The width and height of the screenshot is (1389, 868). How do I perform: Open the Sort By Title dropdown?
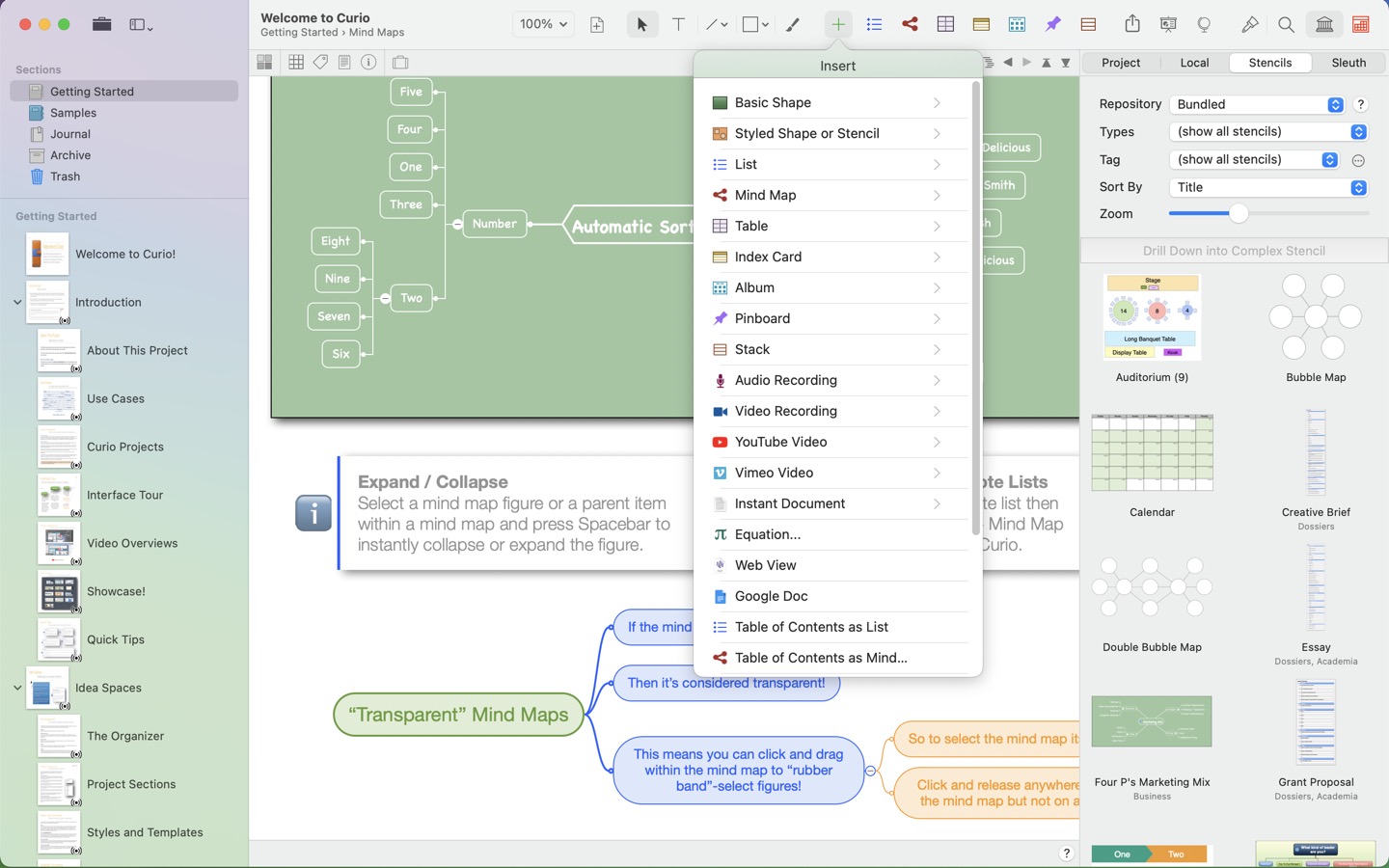pos(1267,187)
